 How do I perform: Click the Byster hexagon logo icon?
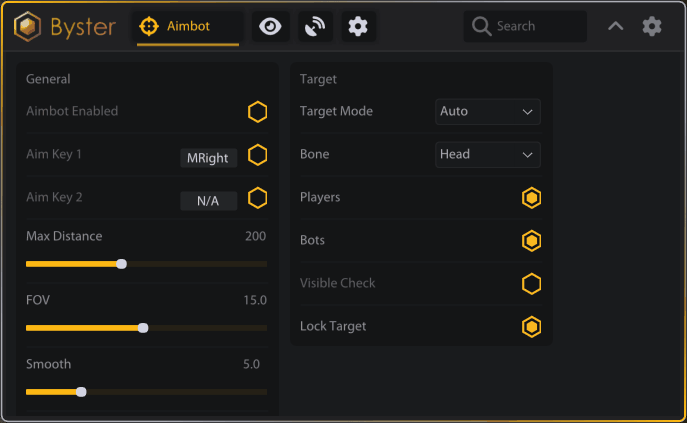coord(27,27)
